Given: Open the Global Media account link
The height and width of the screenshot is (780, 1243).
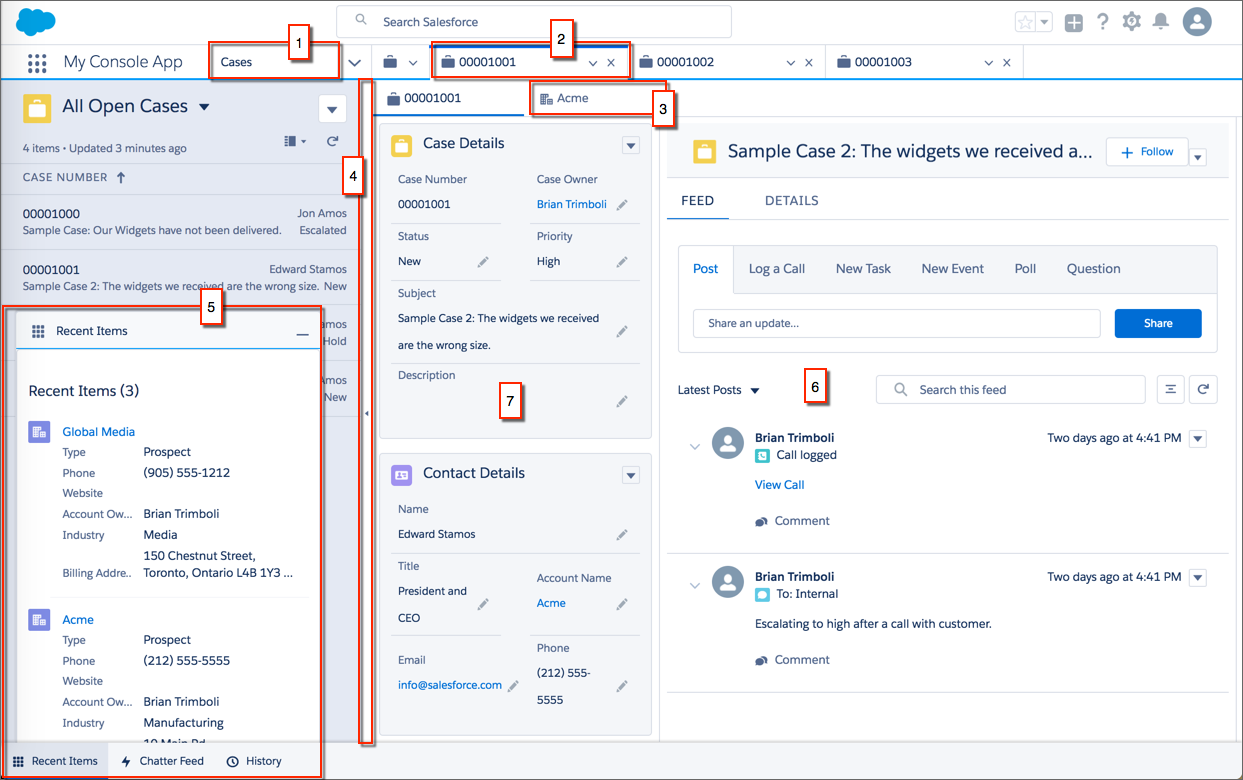Looking at the screenshot, I should [98, 432].
